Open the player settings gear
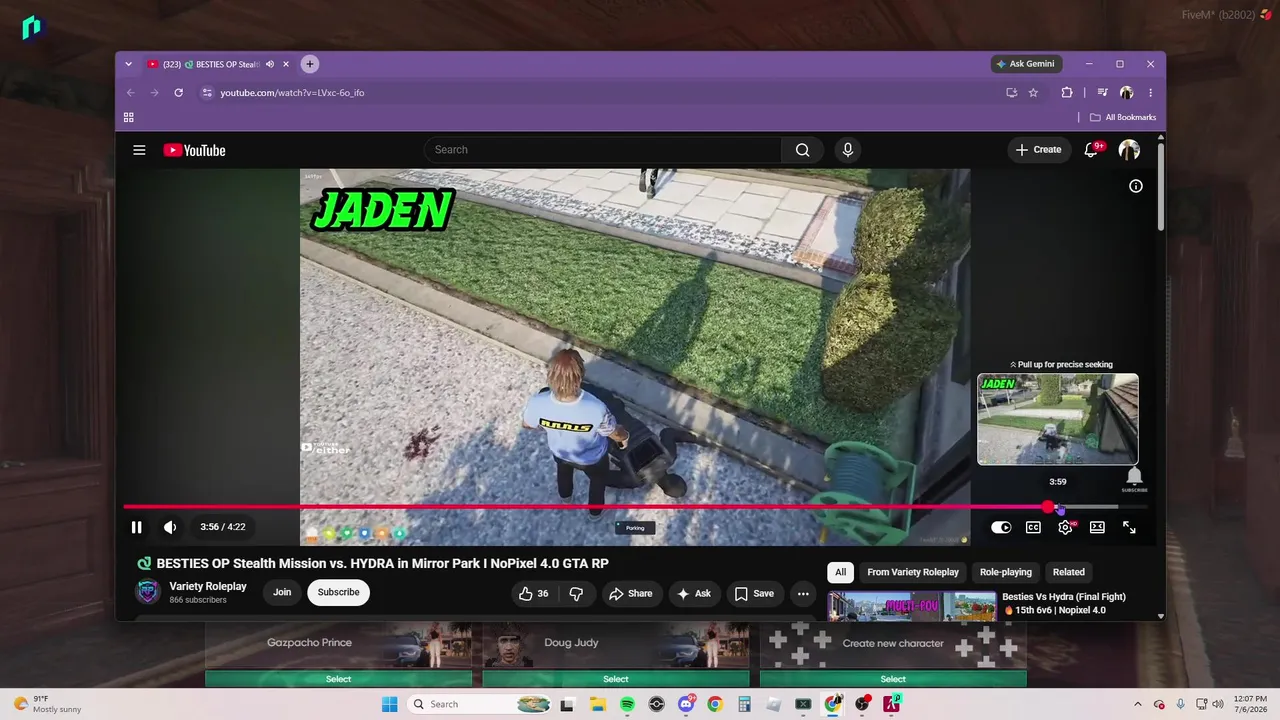The height and width of the screenshot is (720, 1280). pos(1065,527)
